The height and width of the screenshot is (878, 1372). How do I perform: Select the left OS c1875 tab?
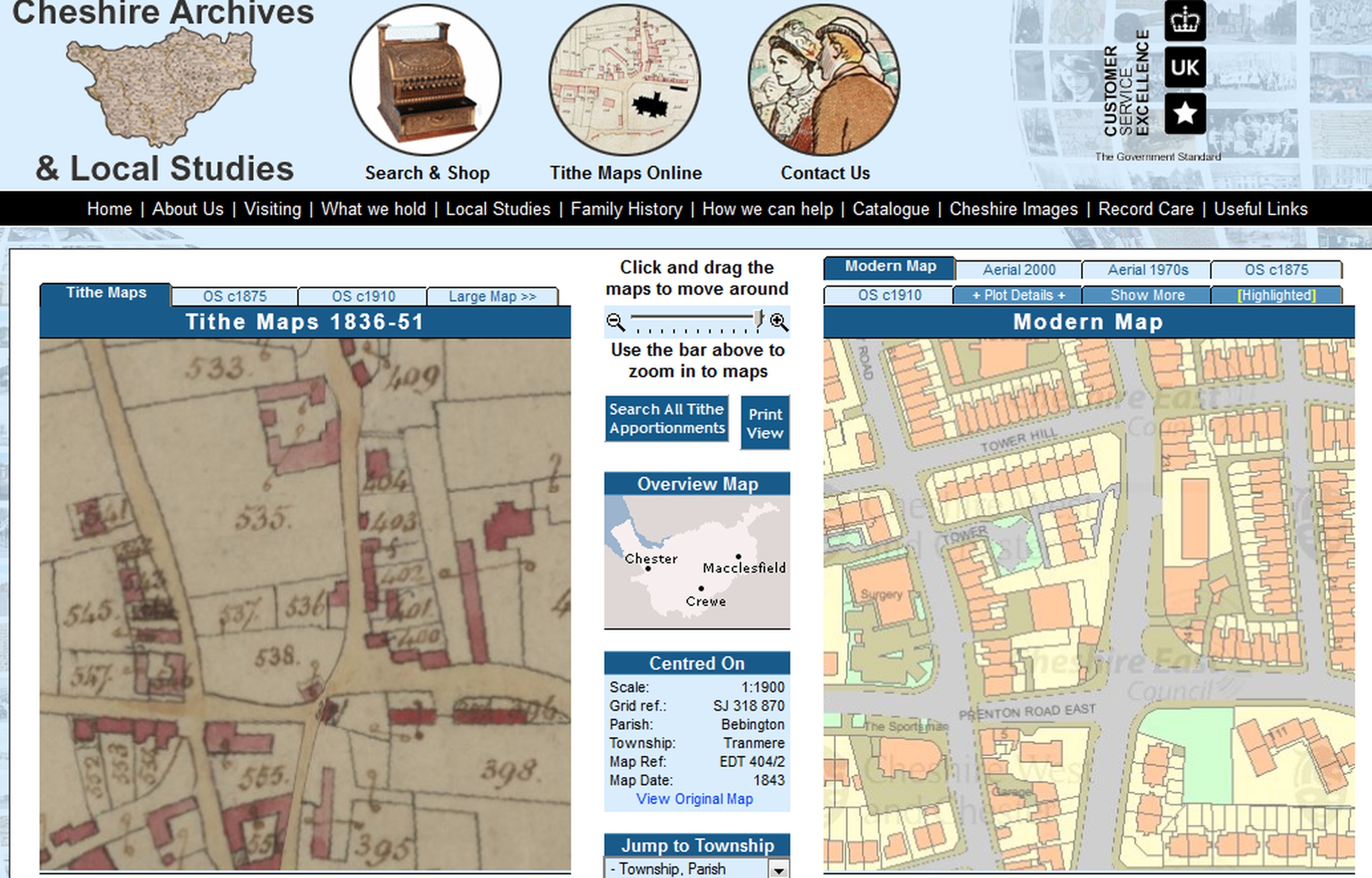coord(234,296)
